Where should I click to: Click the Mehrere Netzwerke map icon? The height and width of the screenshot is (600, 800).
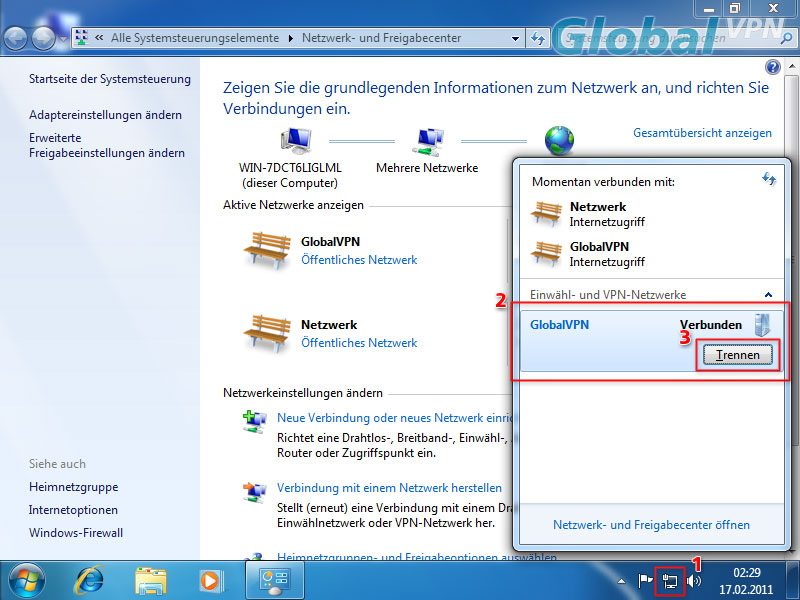click(428, 140)
